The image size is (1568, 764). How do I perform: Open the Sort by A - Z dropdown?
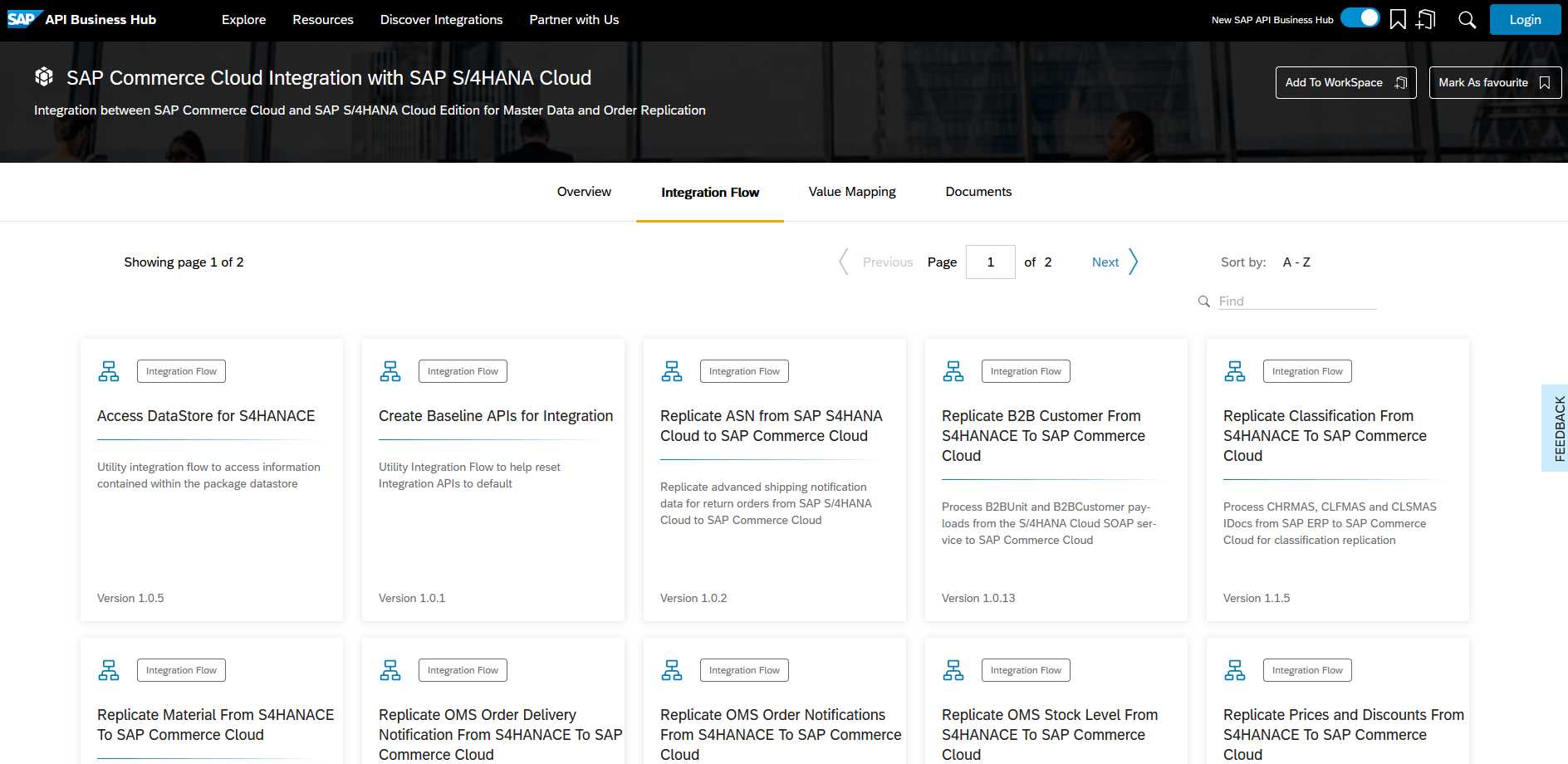tap(1296, 262)
